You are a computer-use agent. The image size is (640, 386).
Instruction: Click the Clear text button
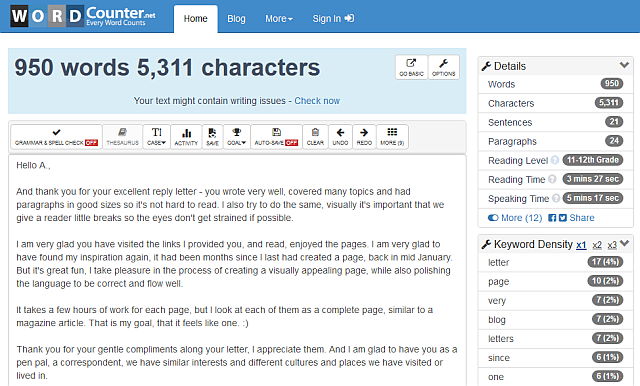click(x=315, y=137)
